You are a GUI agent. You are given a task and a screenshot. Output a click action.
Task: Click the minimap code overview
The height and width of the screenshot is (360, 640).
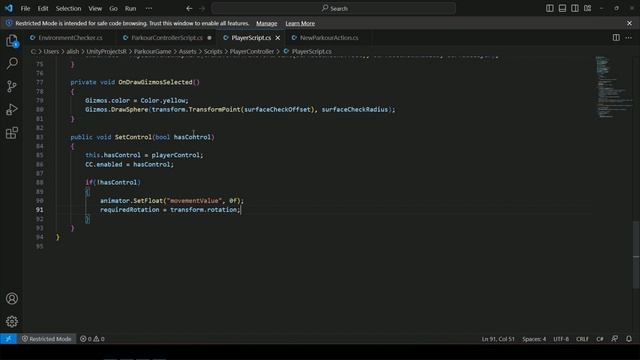click(x=612, y=87)
